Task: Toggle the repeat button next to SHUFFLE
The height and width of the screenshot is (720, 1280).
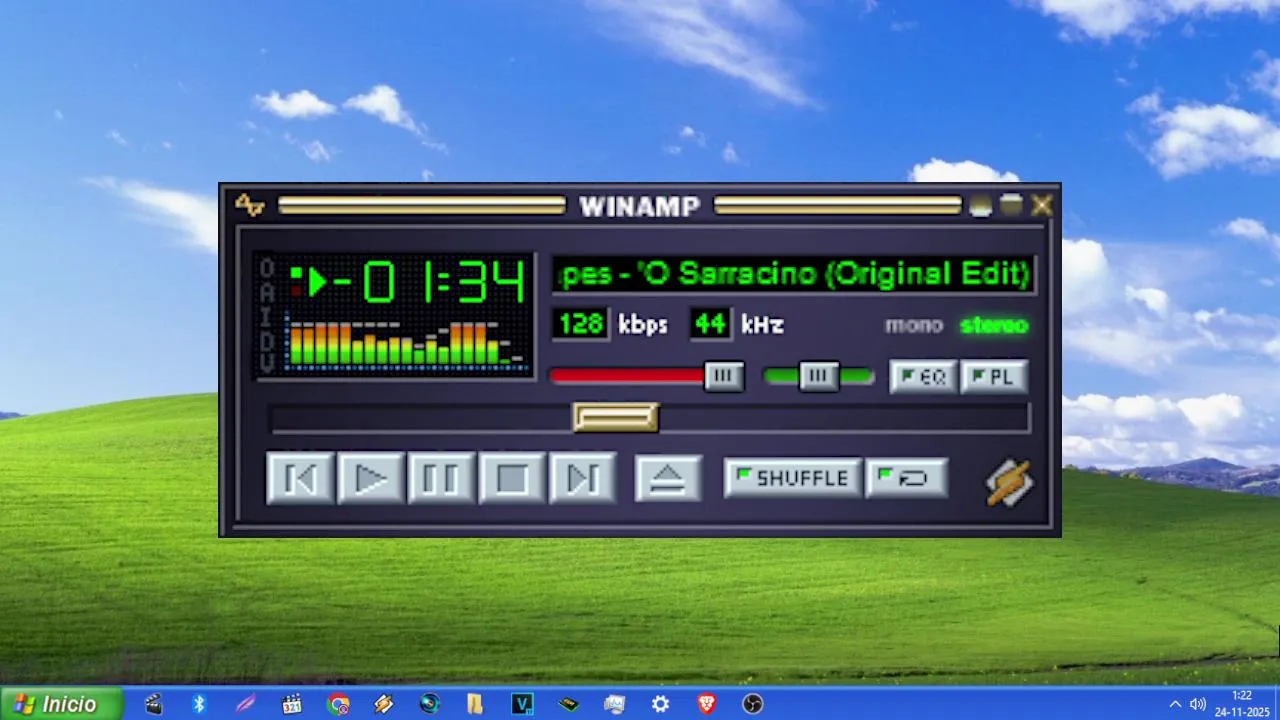Action: pos(906,478)
